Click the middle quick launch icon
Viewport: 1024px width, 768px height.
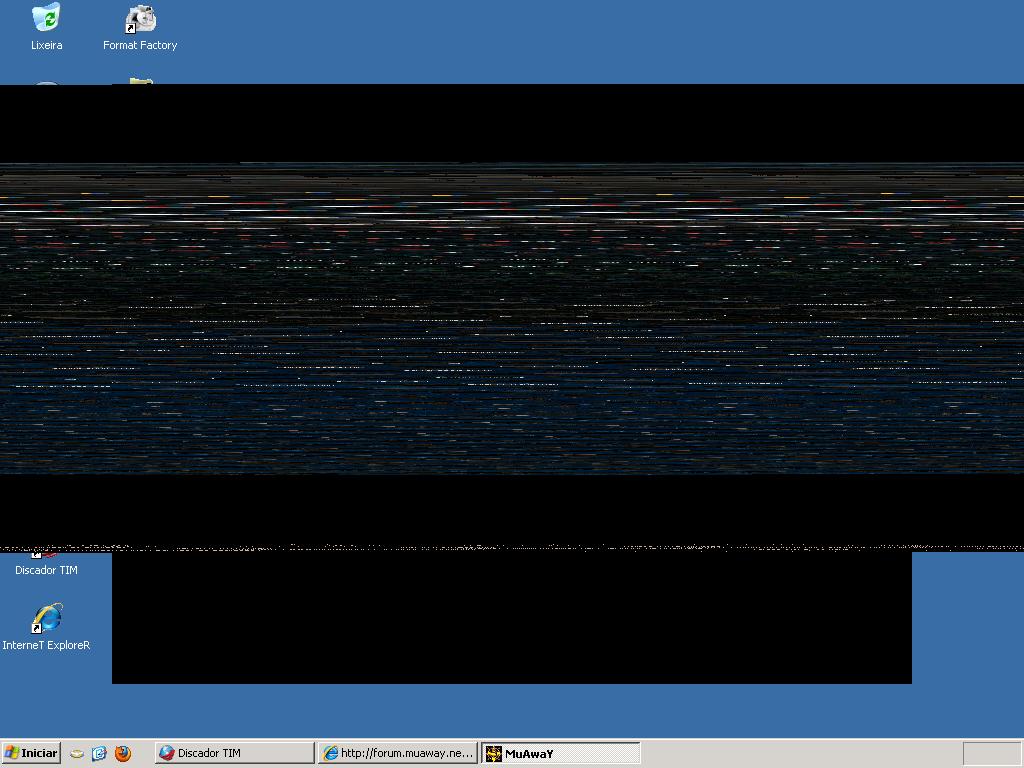pos(99,753)
